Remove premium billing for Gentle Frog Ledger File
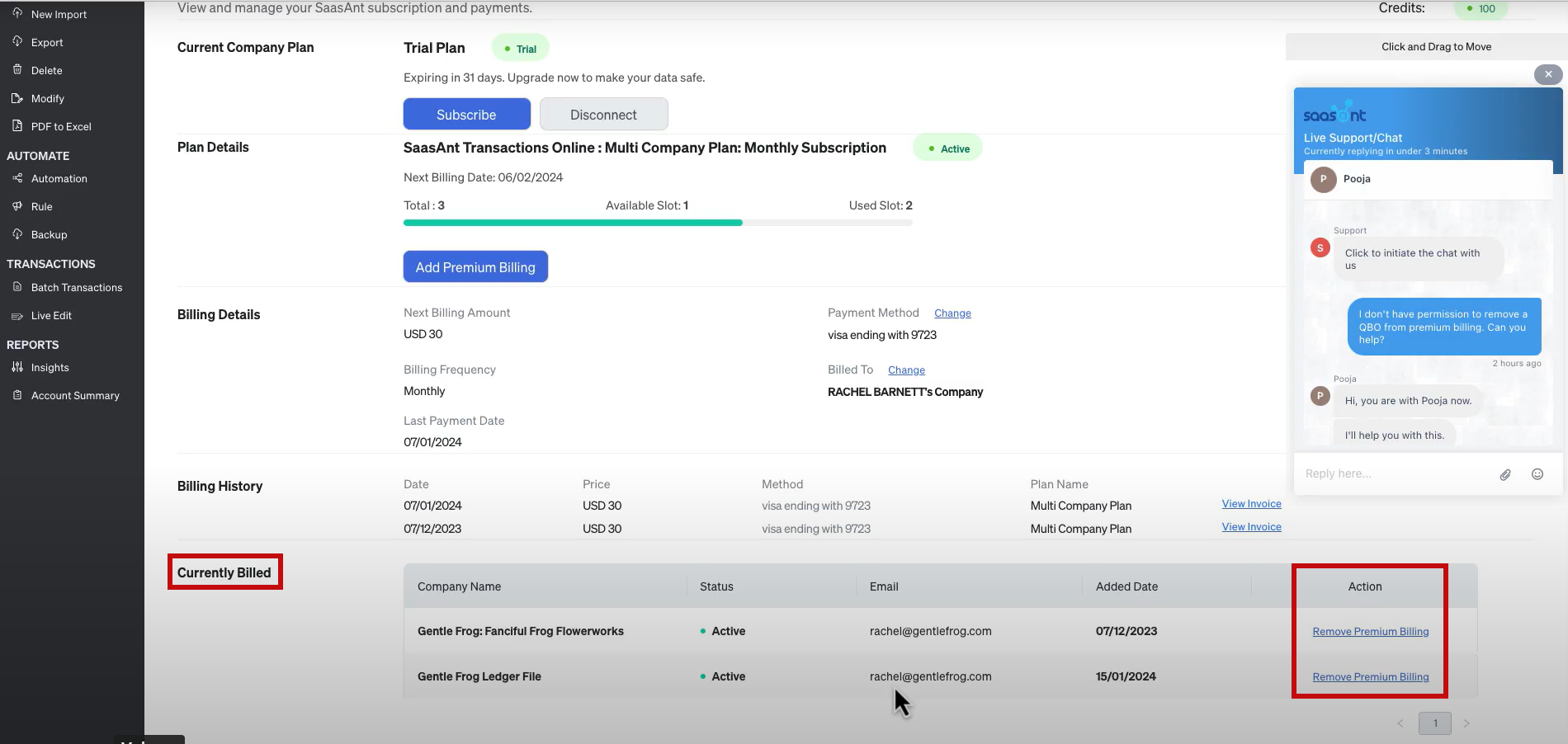Screen dimensions: 1568x744 tap(1370, 677)
